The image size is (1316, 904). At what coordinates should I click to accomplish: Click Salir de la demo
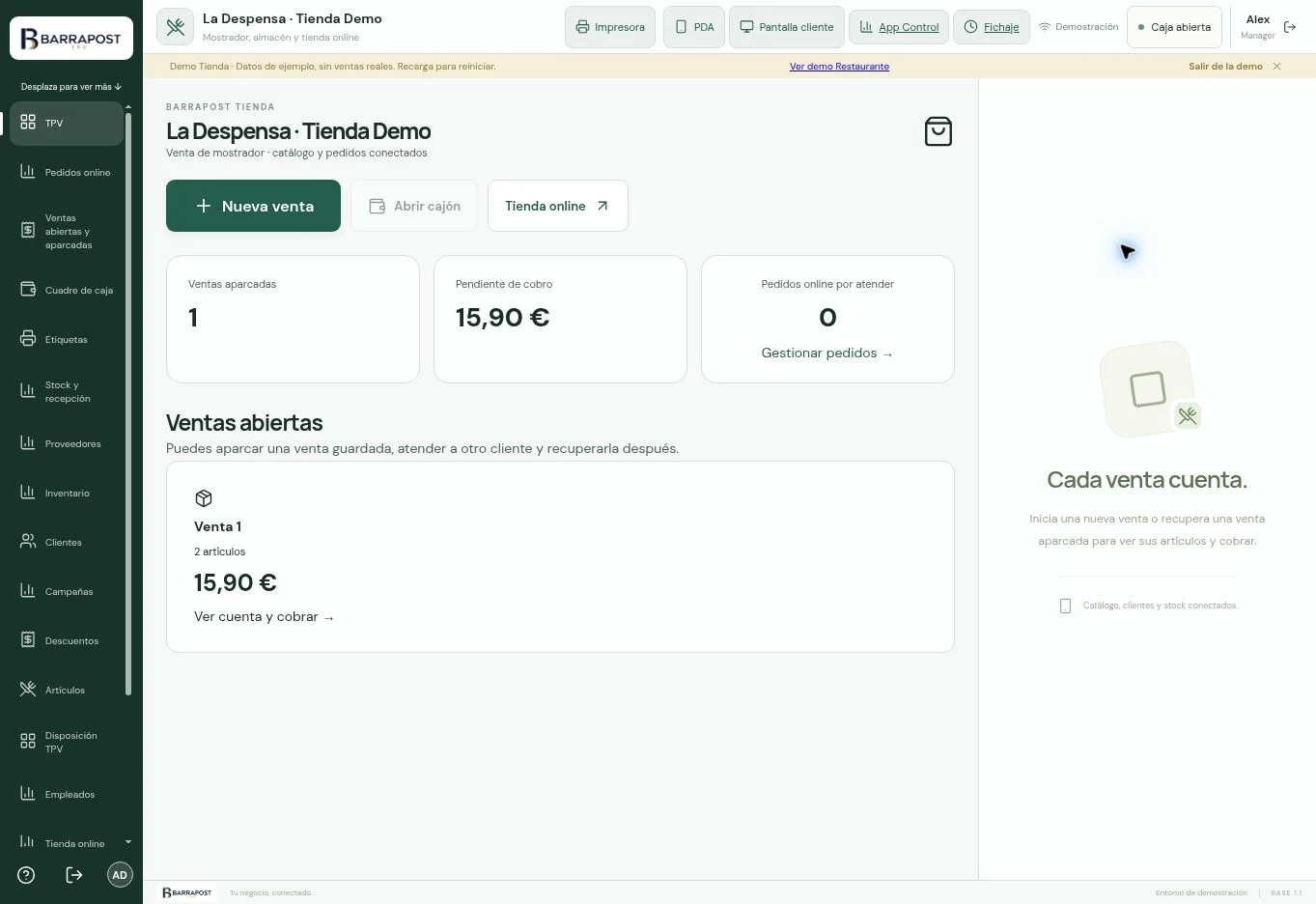tap(1225, 67)
